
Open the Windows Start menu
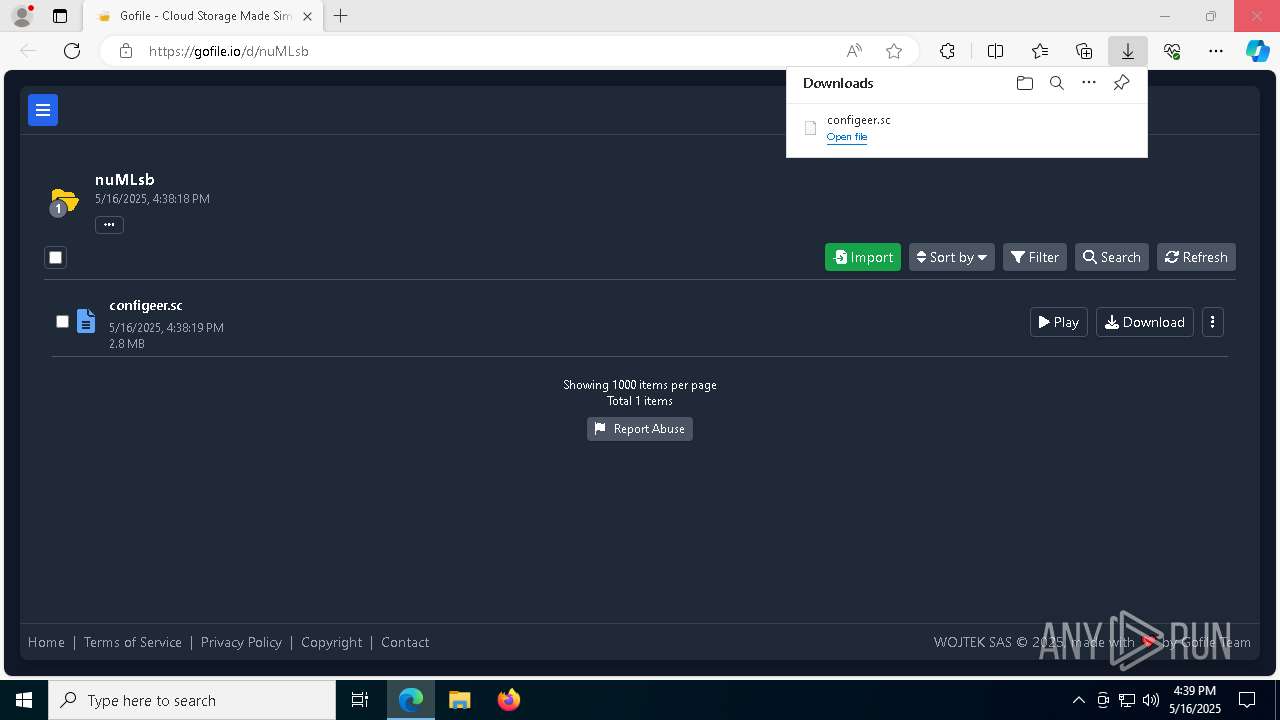click(x=24, y=700)
